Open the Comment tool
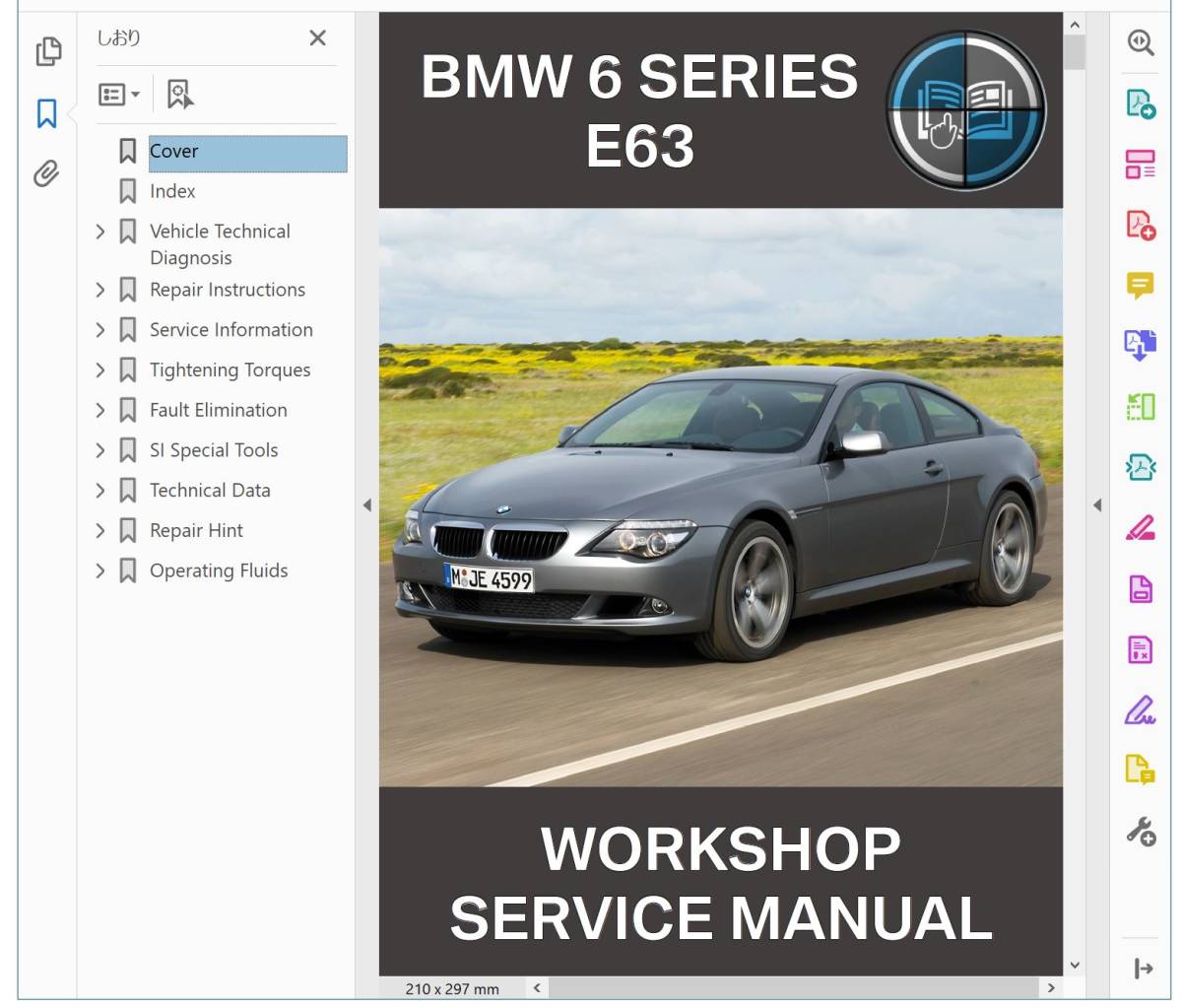Image resolution: width=1182 pixels, height=1008 pixels. pyautogui.click(x=1141, y=286)
